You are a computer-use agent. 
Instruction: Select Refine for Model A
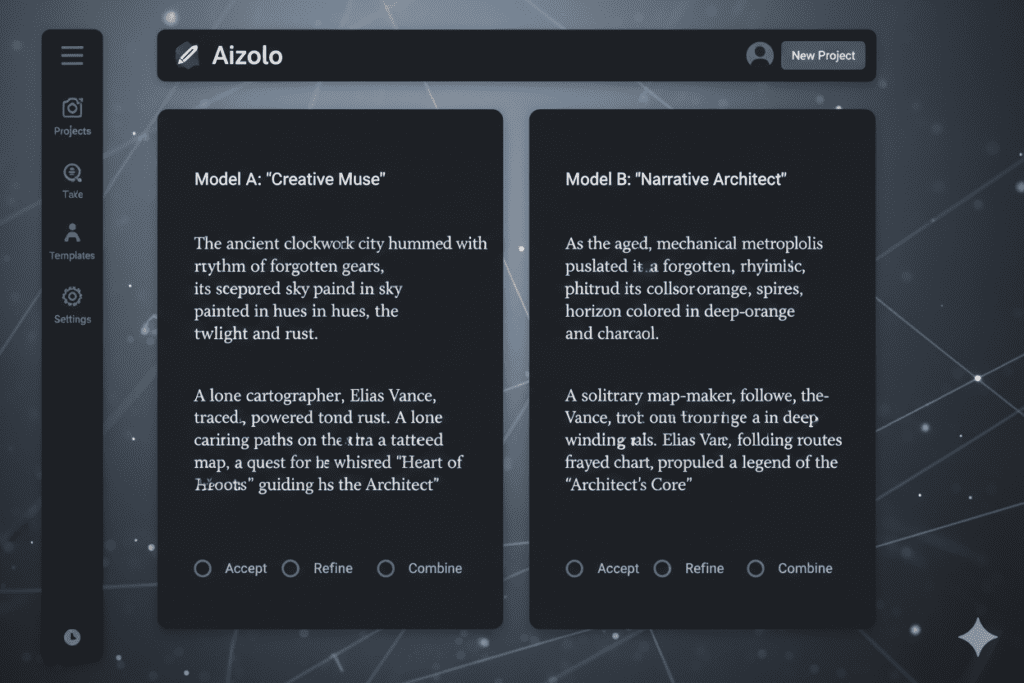point(291,568)
